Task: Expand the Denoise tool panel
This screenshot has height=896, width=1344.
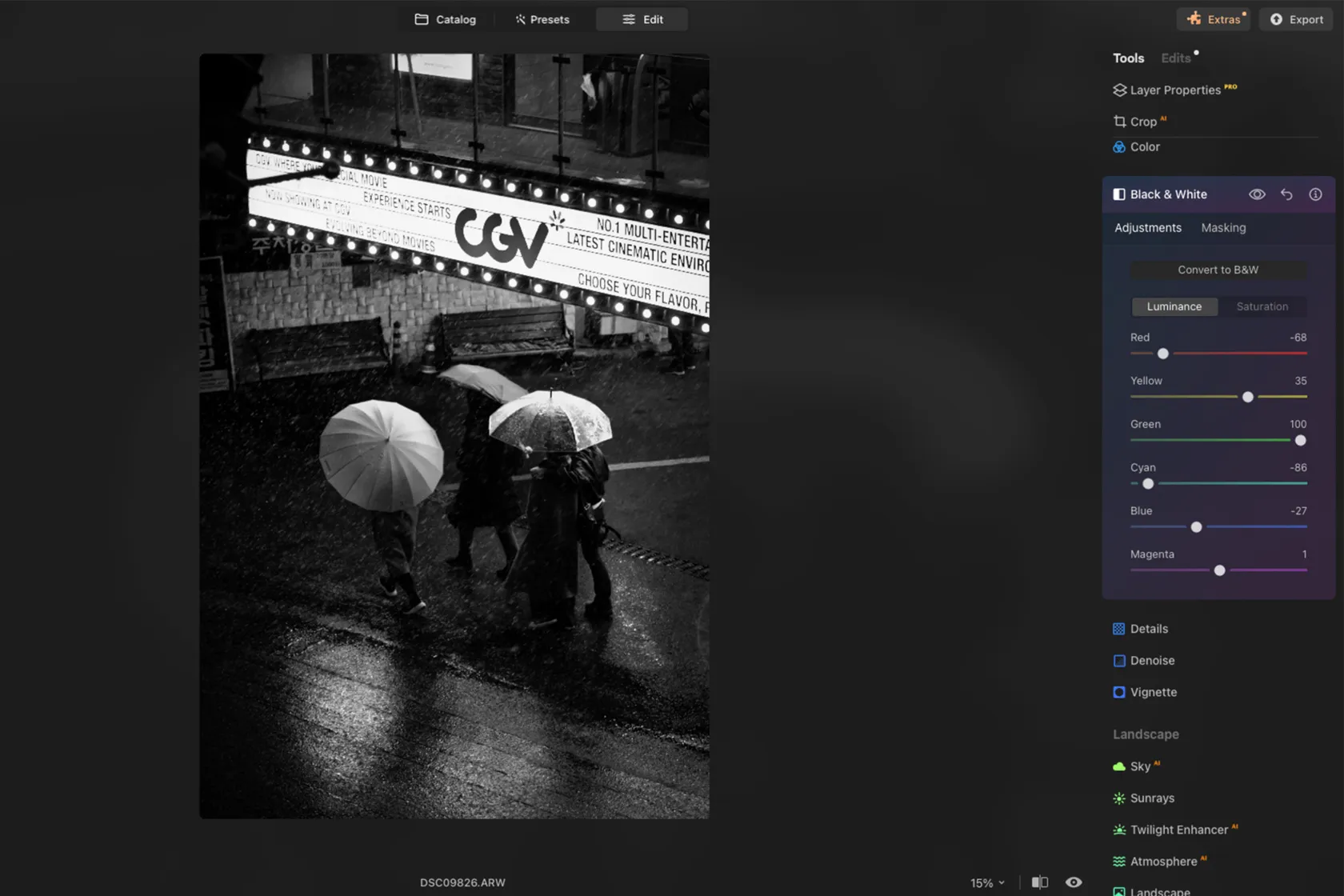Action: coord(1152,661)
